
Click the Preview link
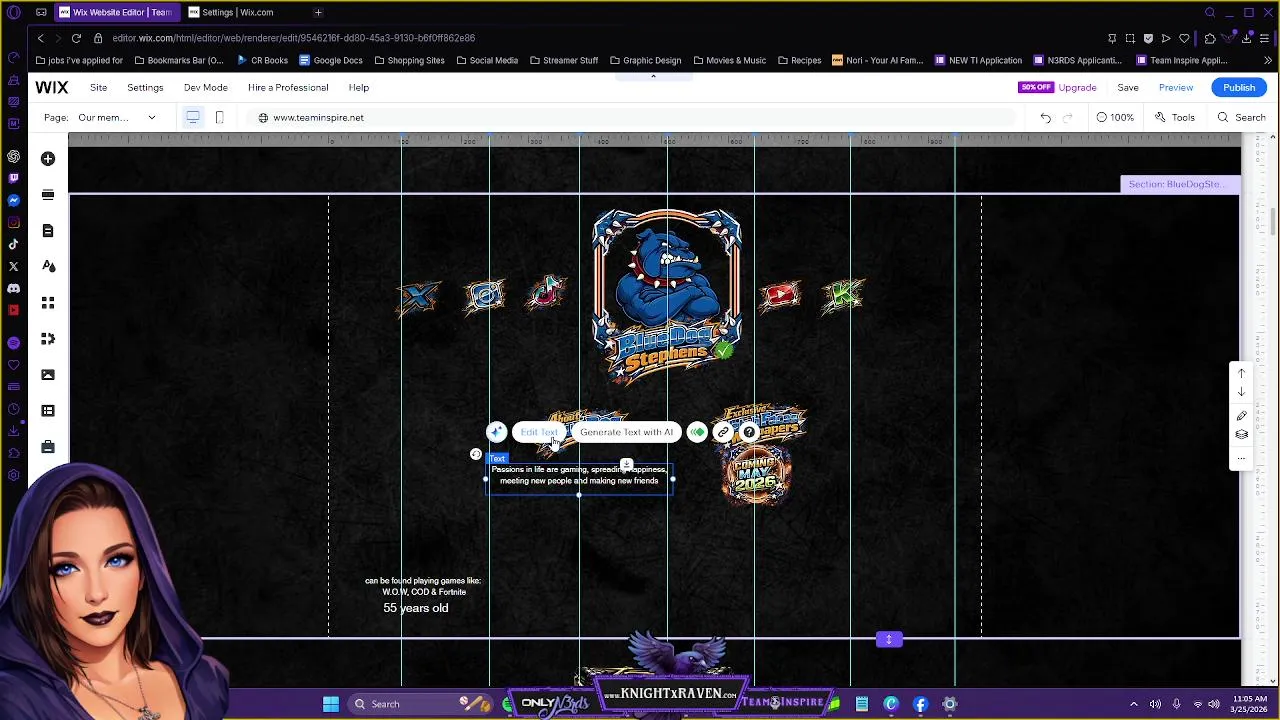tap(1176, 88)
